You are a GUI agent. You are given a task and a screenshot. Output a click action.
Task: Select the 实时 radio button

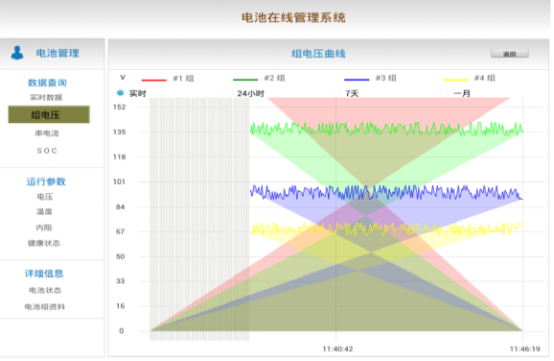[x=120, y=93]
